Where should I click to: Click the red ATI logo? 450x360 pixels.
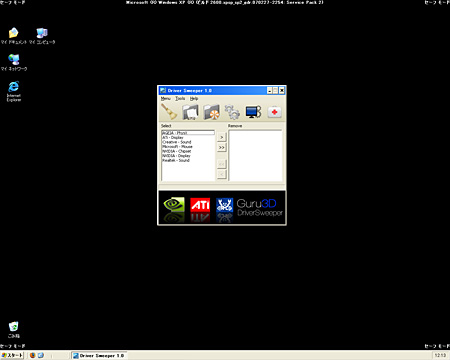[200, 205]
